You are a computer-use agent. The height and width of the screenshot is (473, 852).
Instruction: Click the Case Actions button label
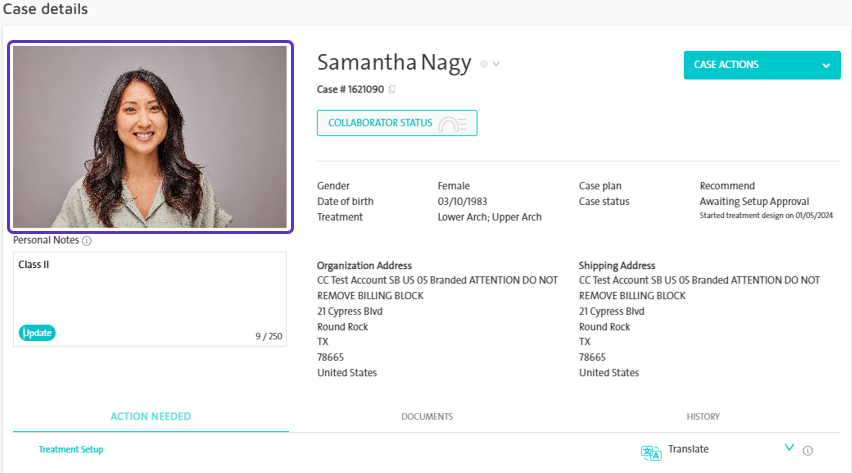pyautogui.click(x=726, y=65)
